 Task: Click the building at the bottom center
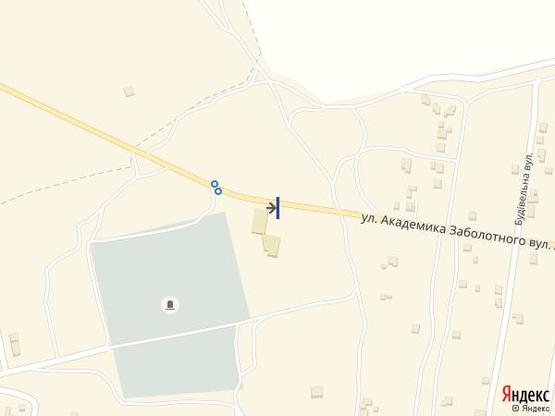tap(317, 392)
